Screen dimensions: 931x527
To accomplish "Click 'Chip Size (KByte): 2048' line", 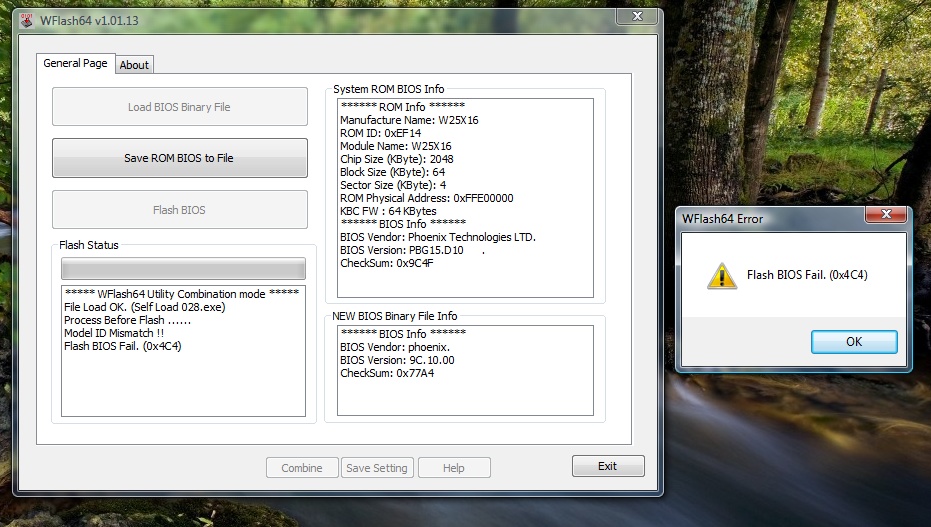I will pos(397,159).
